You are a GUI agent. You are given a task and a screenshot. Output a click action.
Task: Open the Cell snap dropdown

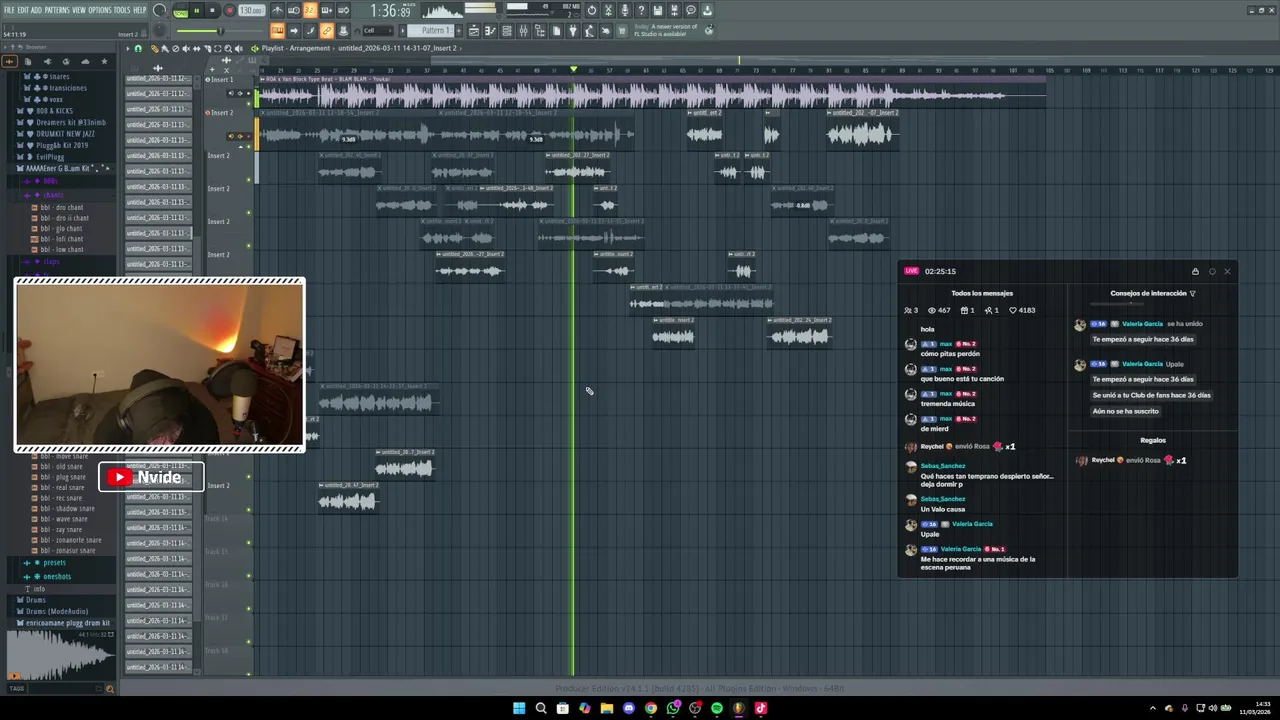coord(378,30)
